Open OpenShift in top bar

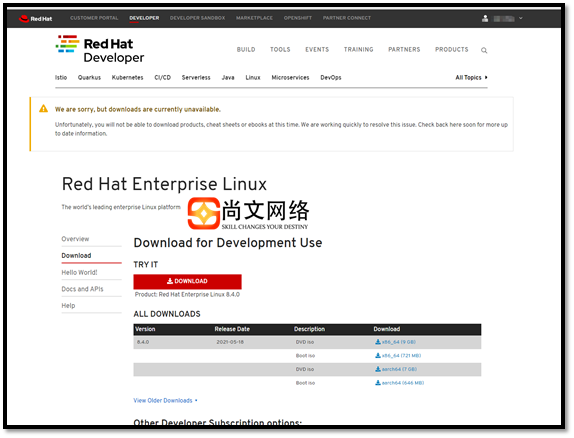[298, 18]
